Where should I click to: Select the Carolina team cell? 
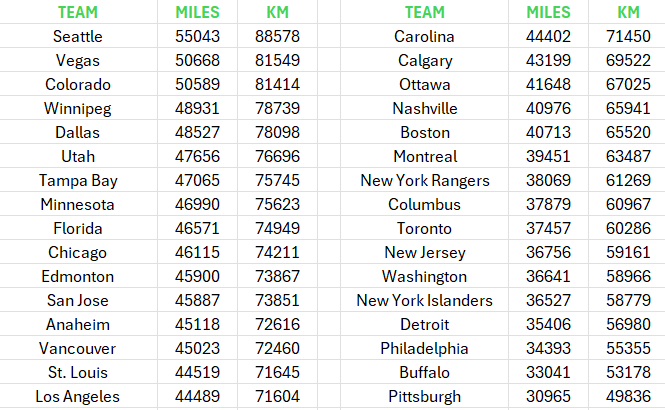[x=425, y=36]
